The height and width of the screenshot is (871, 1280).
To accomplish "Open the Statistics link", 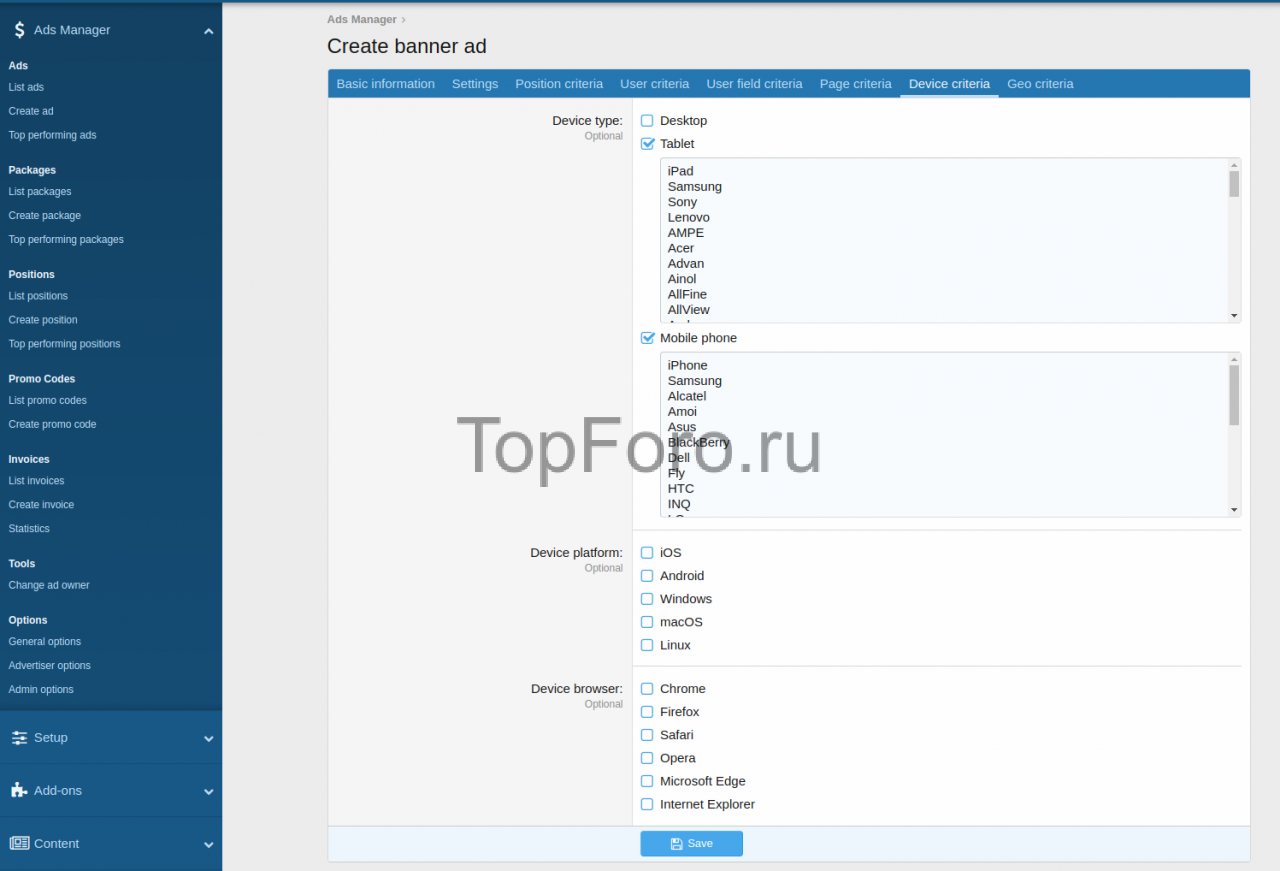I will tap(29, 529).
